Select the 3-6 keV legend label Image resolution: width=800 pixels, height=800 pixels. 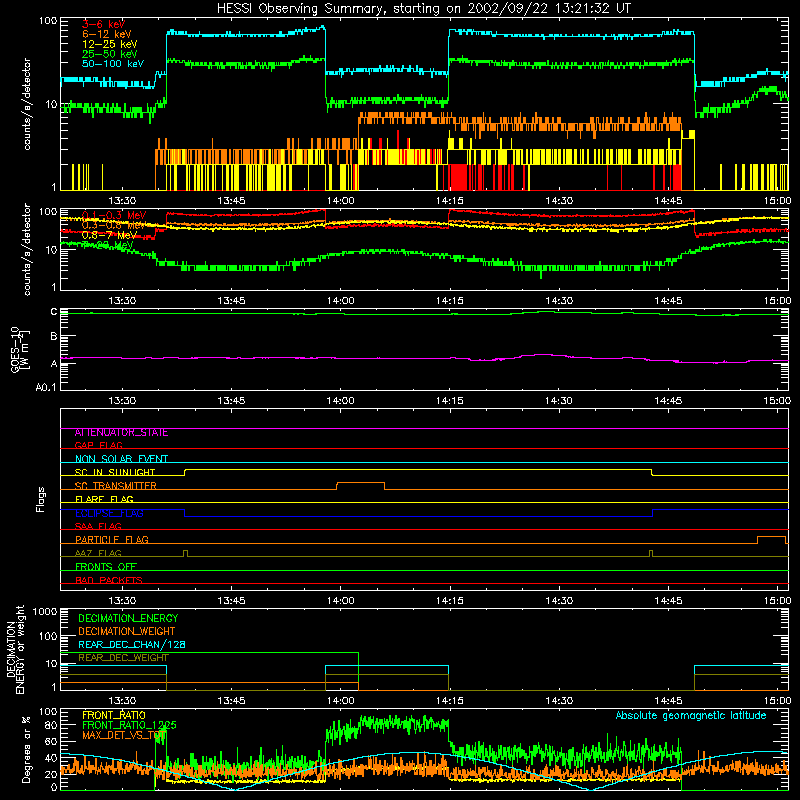103,24
